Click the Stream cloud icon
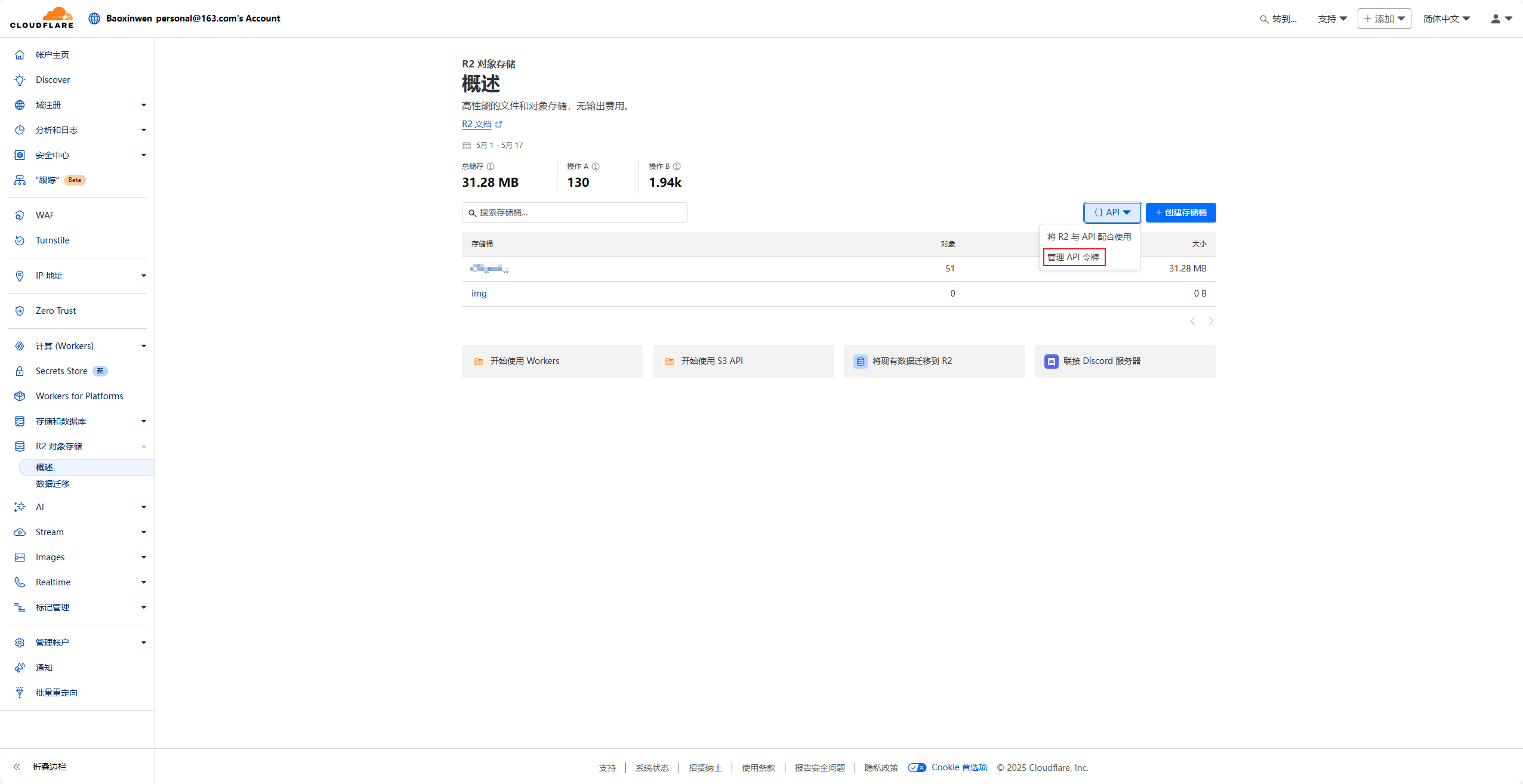 point(20,532)
